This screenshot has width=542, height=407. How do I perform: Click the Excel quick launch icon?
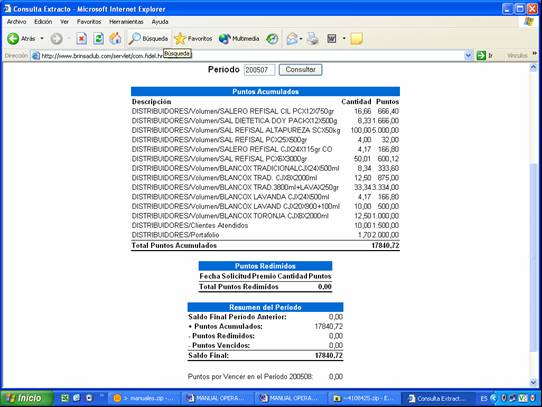65,398
